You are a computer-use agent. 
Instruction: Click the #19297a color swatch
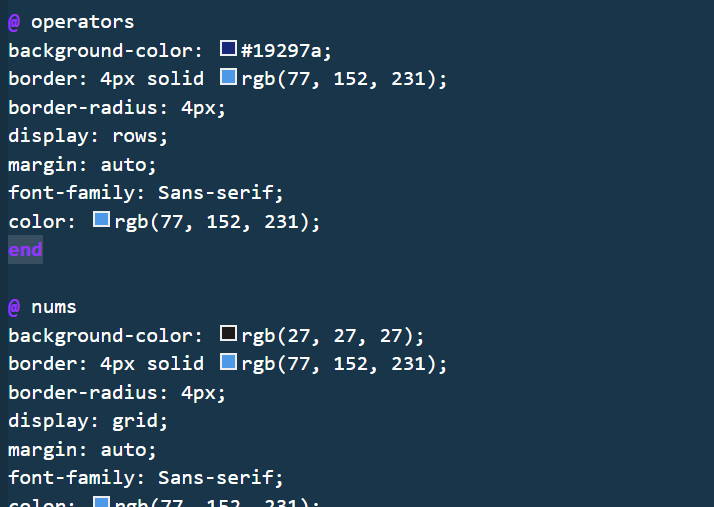(x=228, y=49)
